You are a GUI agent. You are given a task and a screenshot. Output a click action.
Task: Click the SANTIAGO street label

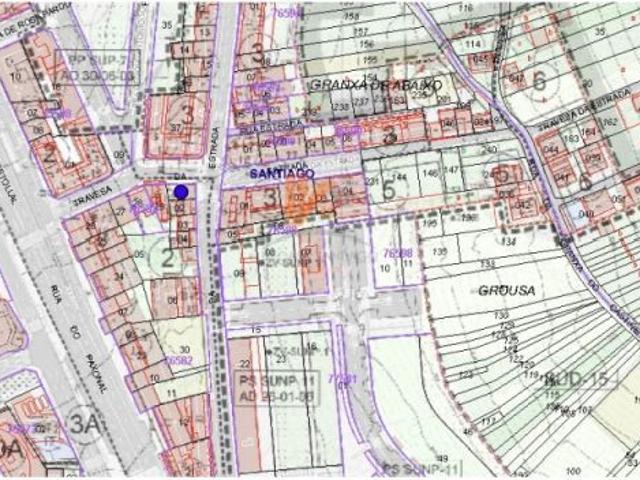pyautogui.click(x=282, y=173)
